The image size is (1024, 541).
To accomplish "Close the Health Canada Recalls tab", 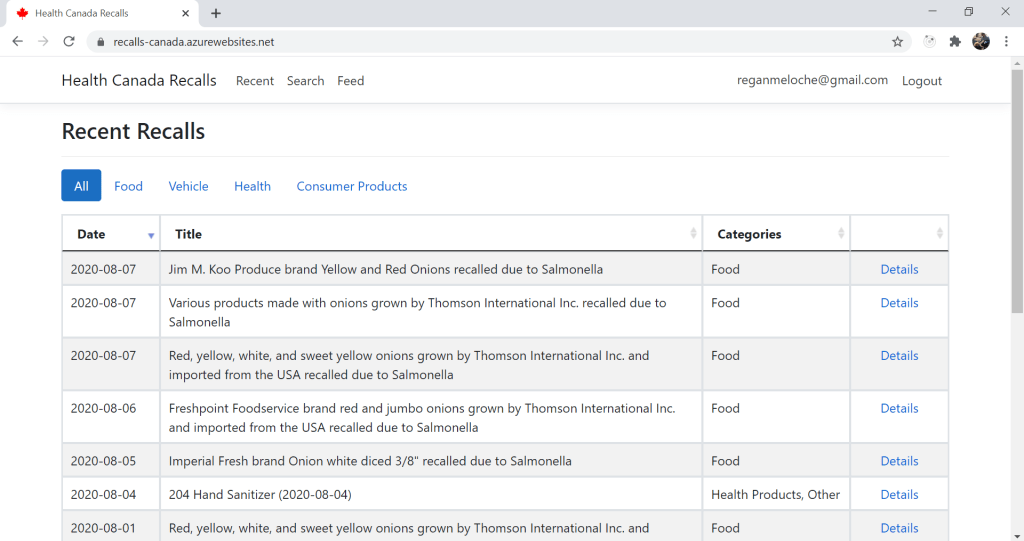I will coord(187,13).
